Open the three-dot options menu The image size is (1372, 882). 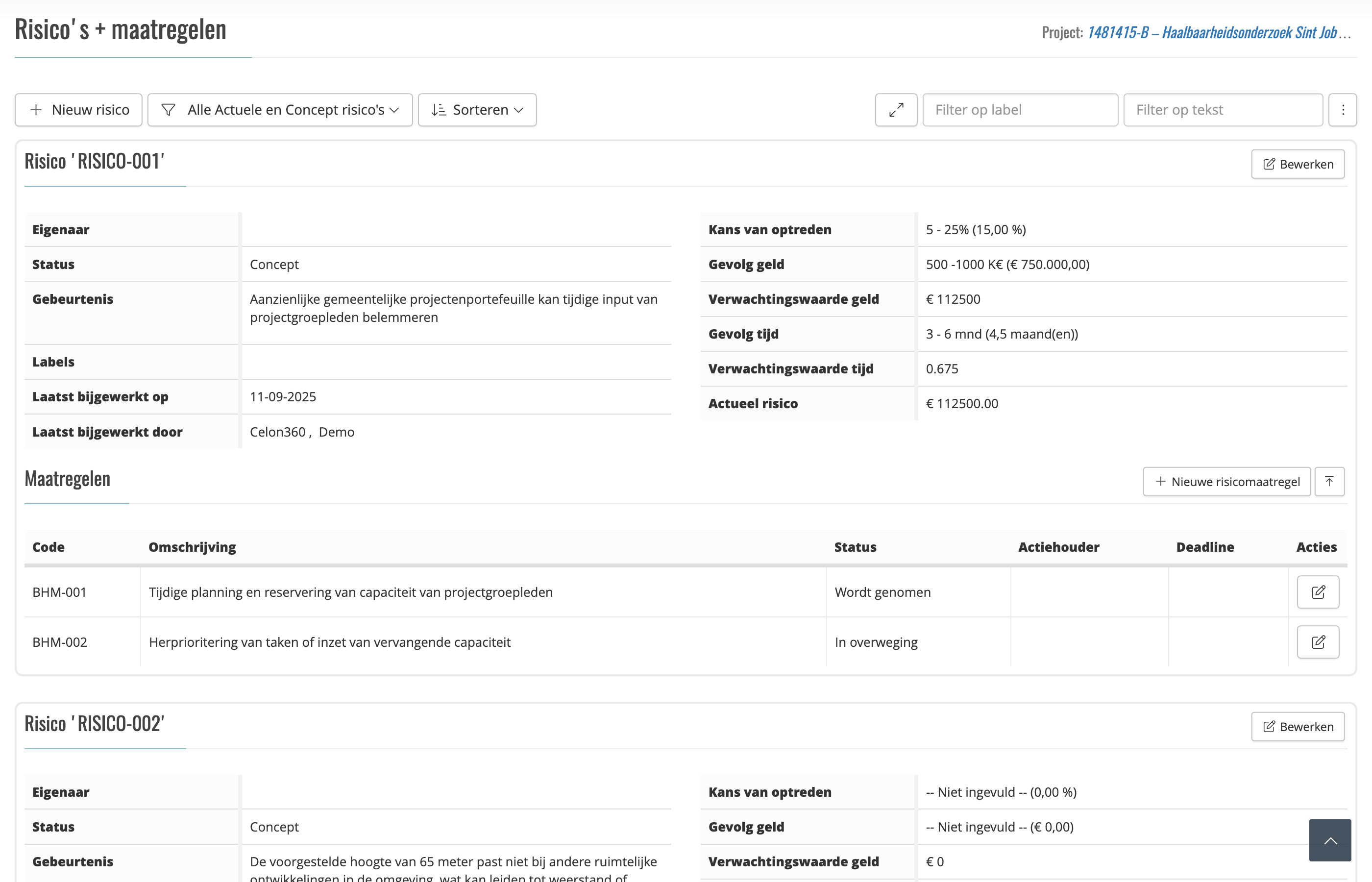point(1342,109)
